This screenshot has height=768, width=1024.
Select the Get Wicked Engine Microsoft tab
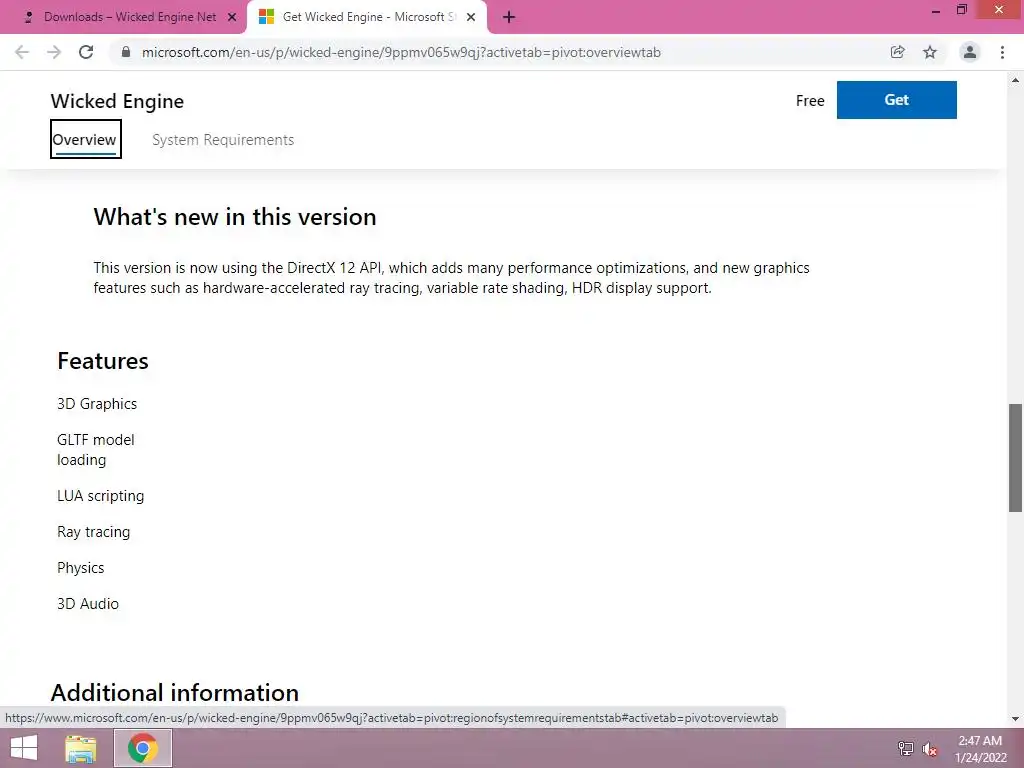367,17
